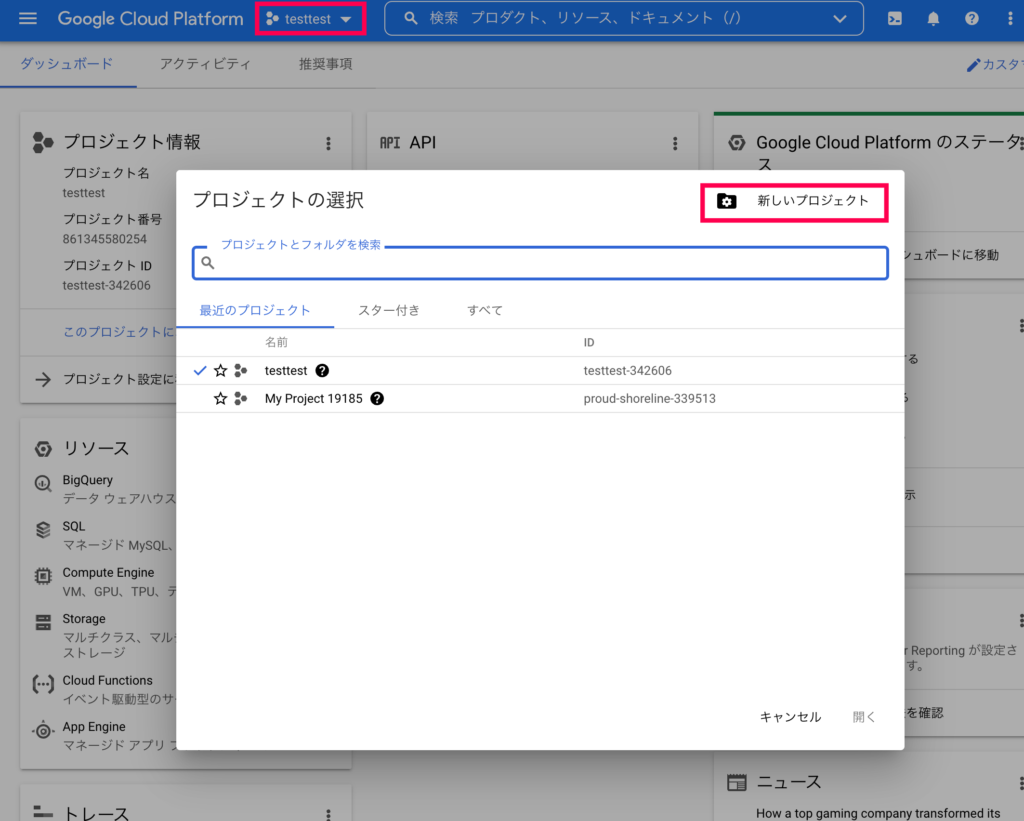Star the testtest project
This screenshot has width=1024, height=821.
(x=221, y=371)
